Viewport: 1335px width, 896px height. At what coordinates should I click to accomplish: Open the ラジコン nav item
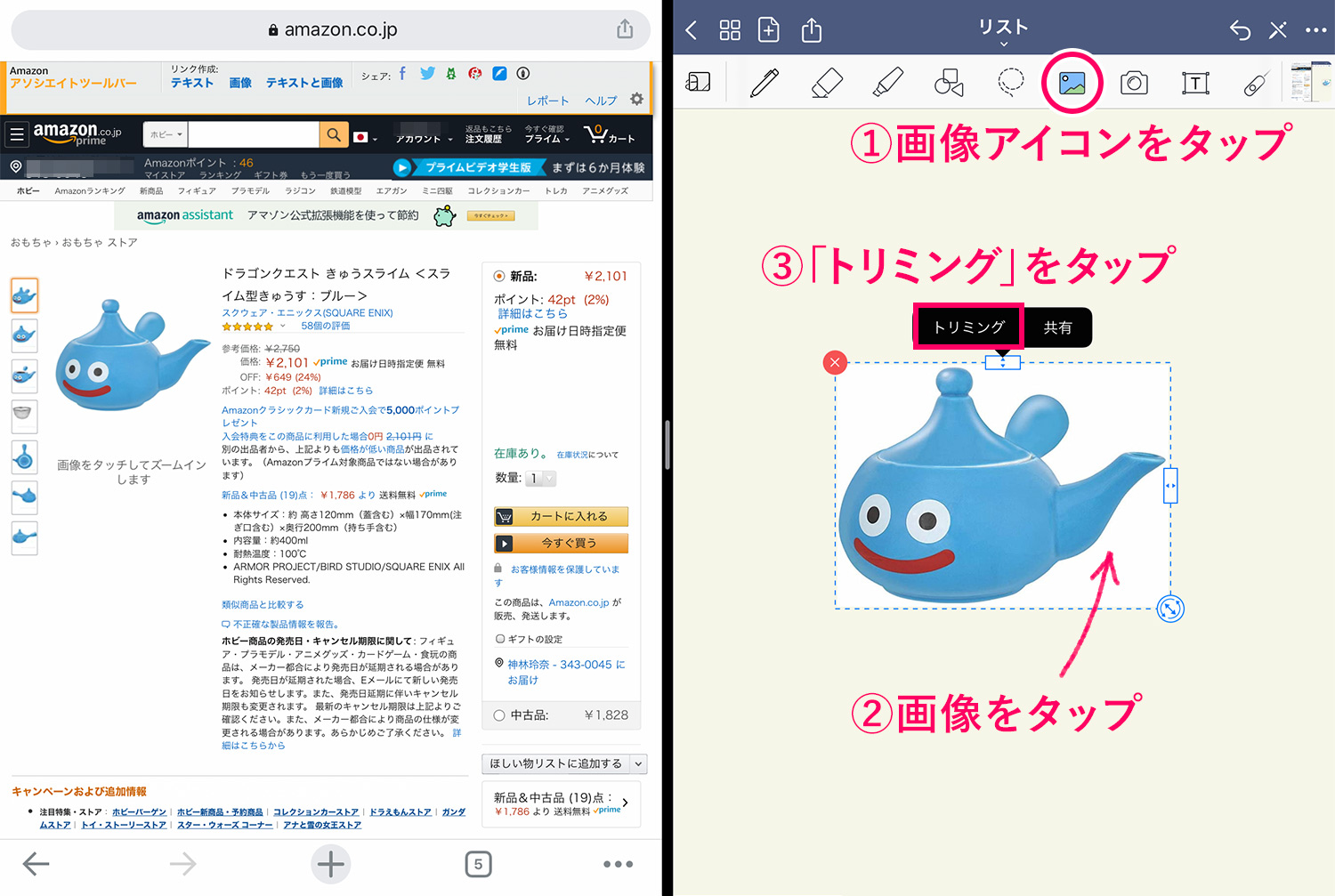click(300, 190)
